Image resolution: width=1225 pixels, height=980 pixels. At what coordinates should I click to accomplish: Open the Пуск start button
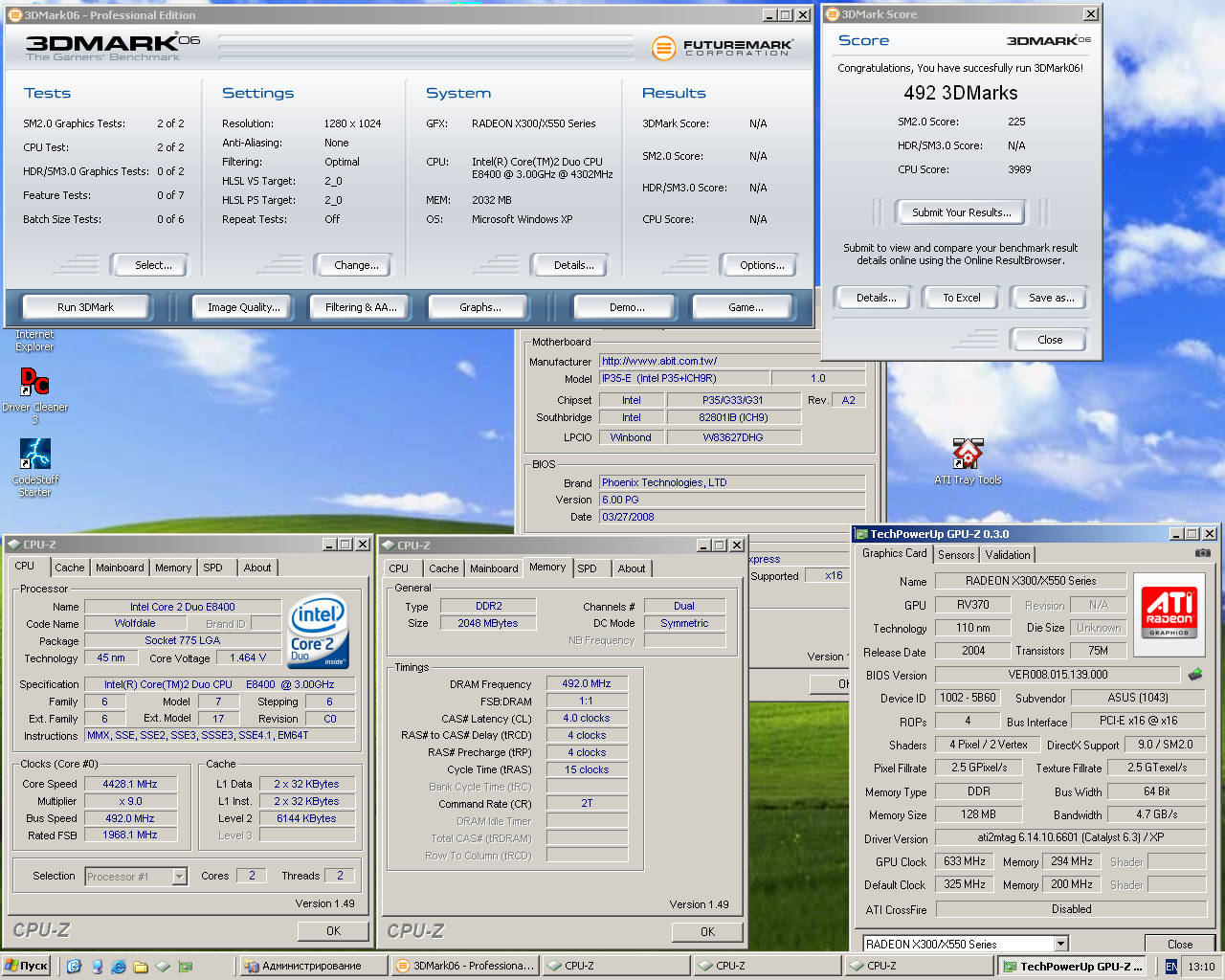click(x=26, y=966)
